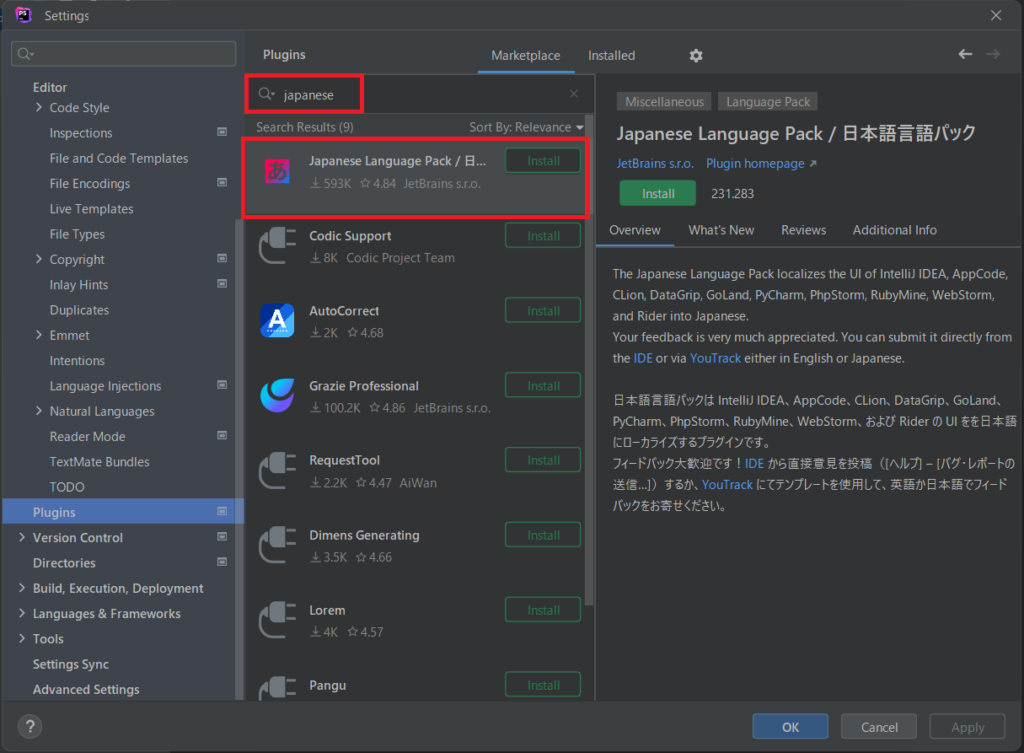This screenshot has width=1024, height=753.
Task: Open the plugin options gear icon
Action: (695, 56)
